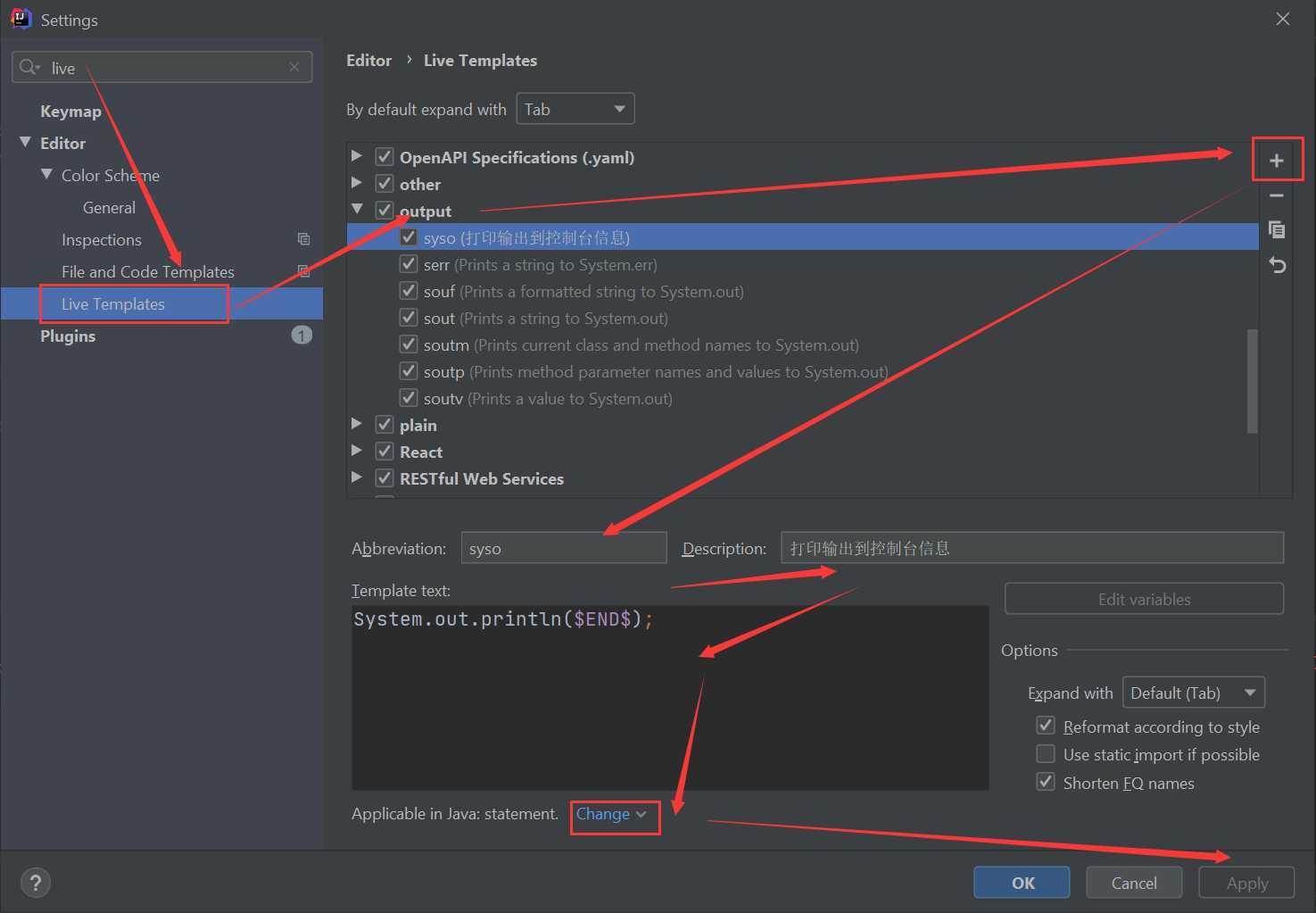1316x913 pixels.
Task: Click the Description input field
Action: tap(1032, 548)
